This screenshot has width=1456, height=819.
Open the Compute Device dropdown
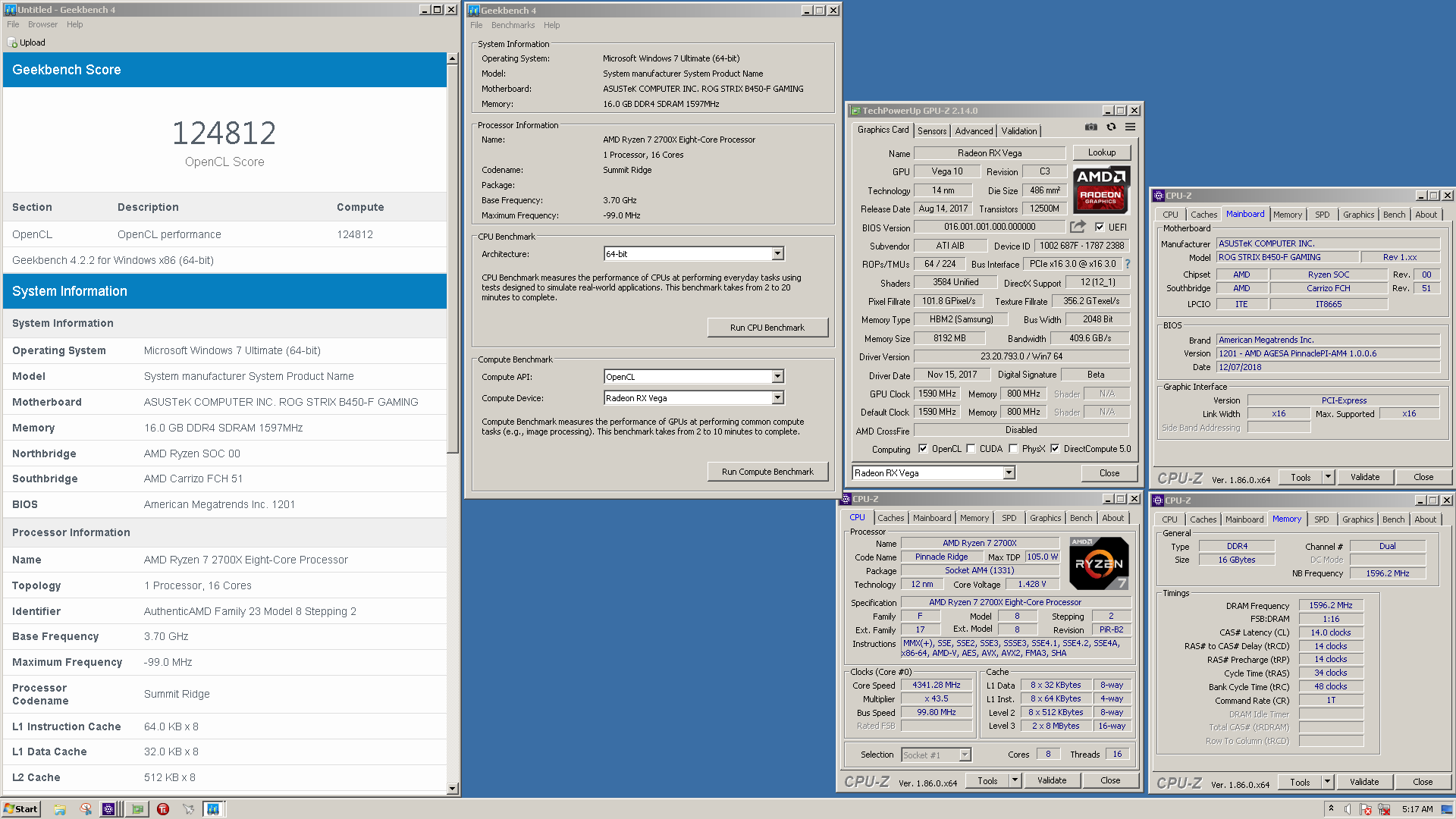coord(777,398)
